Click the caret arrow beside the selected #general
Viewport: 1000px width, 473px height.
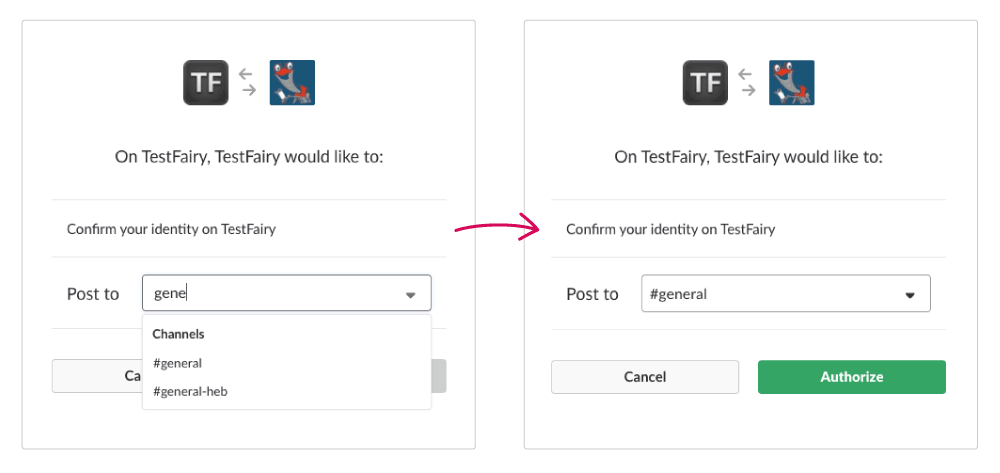910,295
